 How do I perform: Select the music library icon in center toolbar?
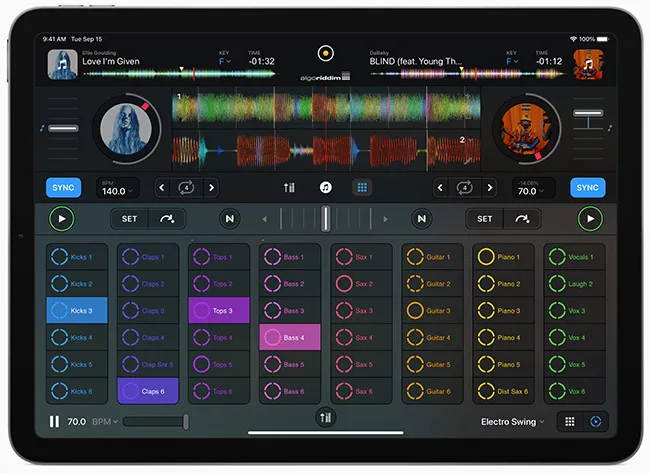[326, 188]
